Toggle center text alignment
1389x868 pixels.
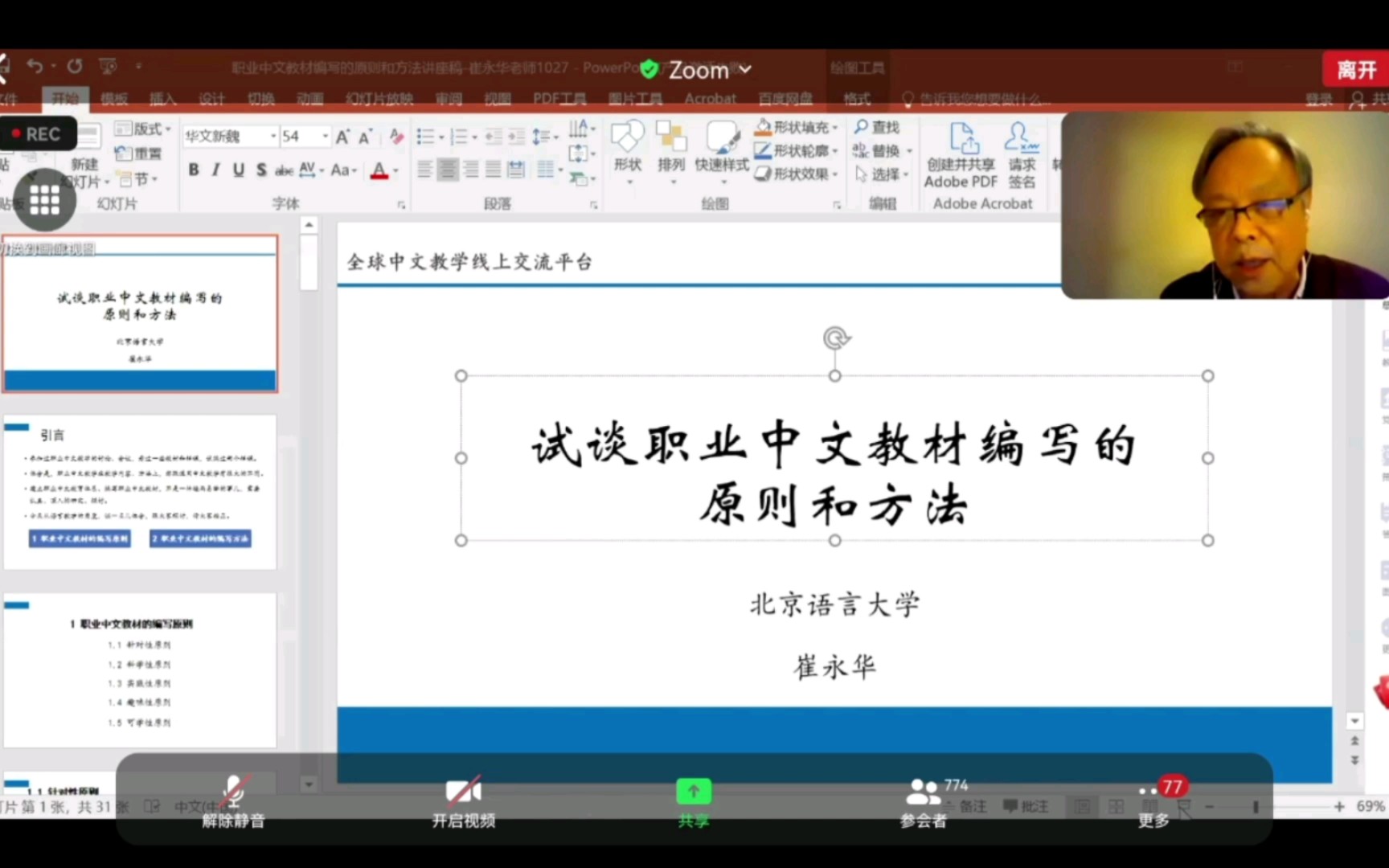(449, 170)
